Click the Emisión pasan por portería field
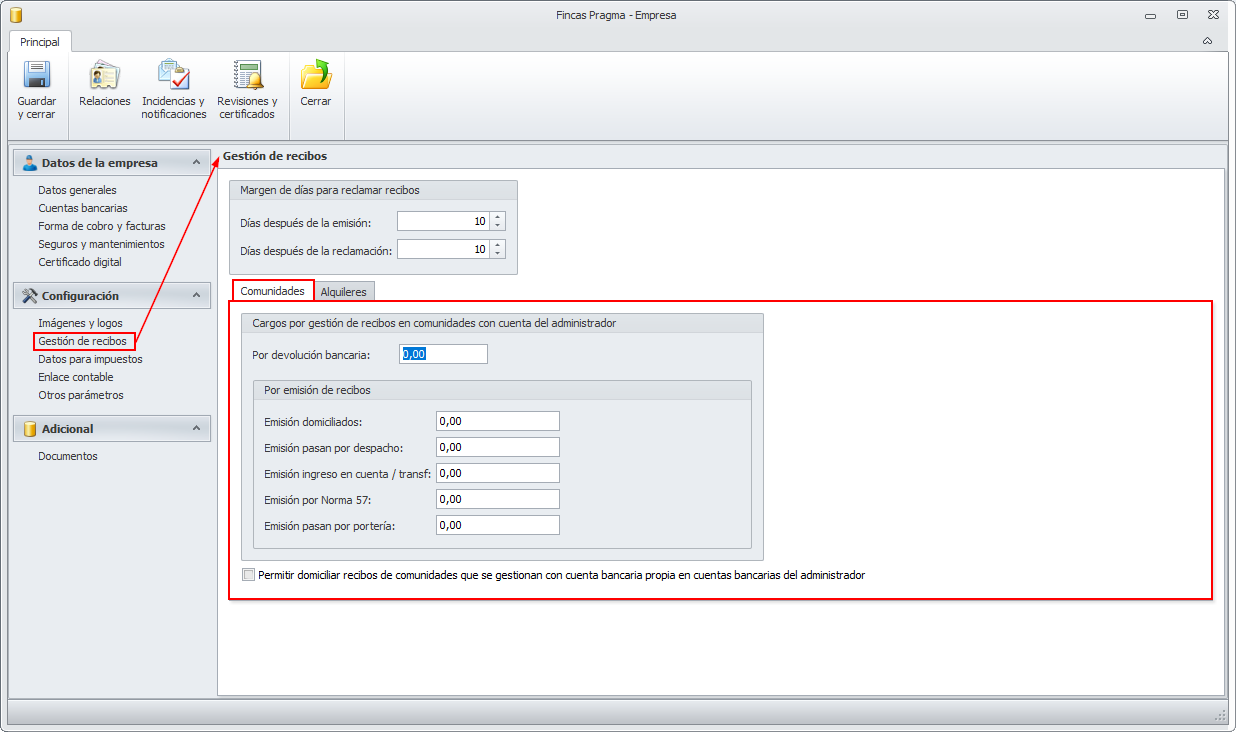Screen dimensions: 1236x732 498,525
